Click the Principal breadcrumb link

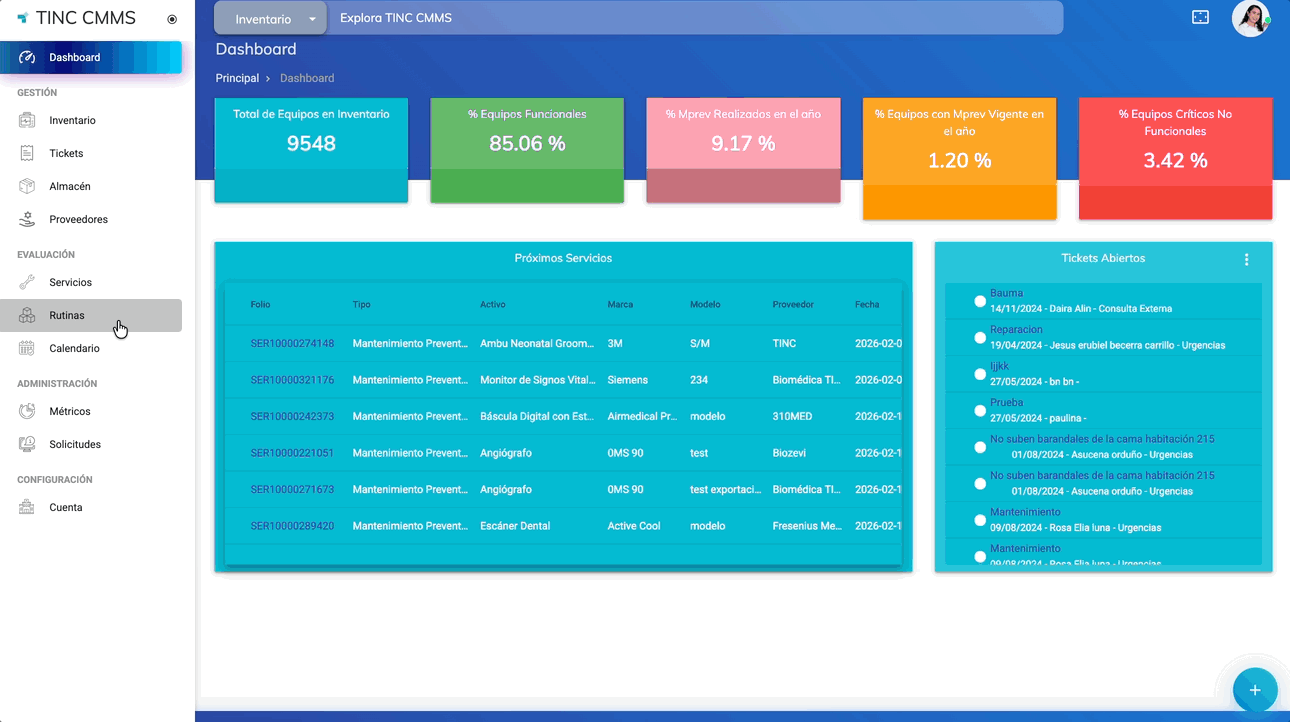click(x=237, y=78)
